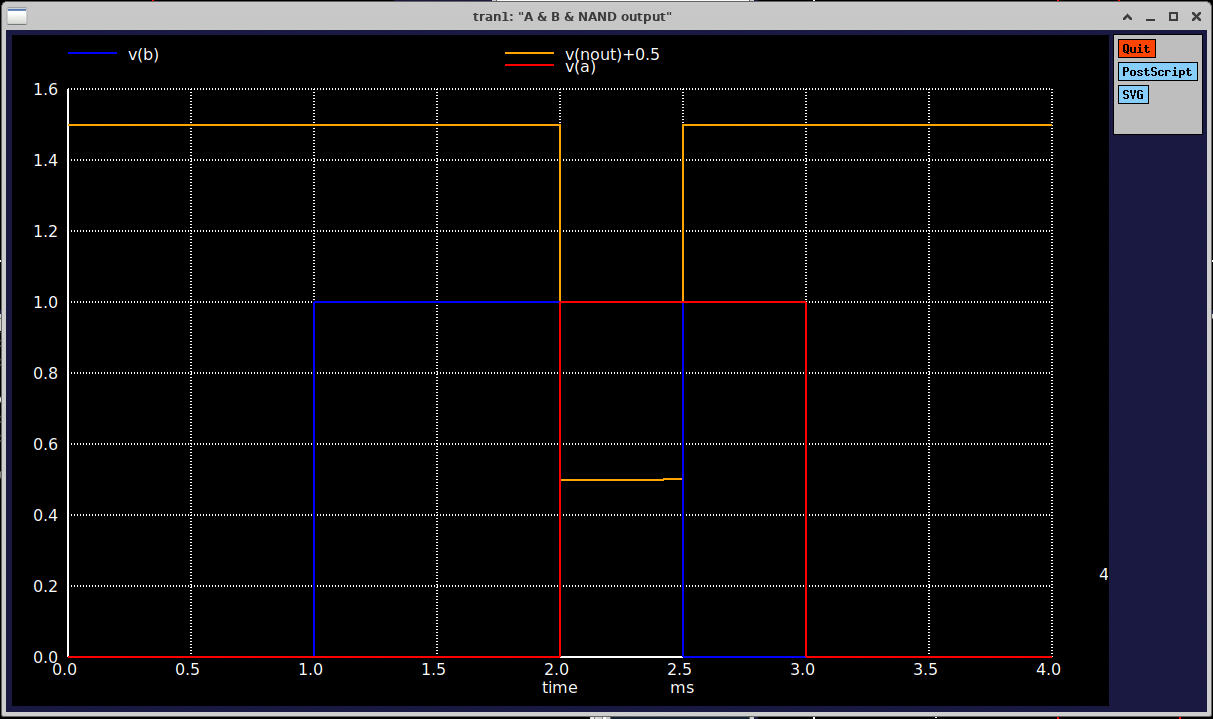Click the red v(a) legend color line

coord(531,67)
